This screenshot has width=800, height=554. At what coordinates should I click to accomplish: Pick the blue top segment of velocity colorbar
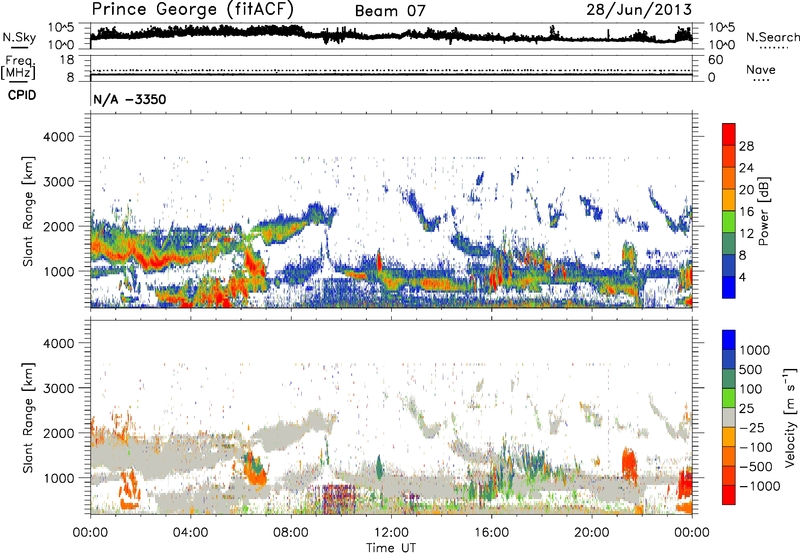(729, 340)
